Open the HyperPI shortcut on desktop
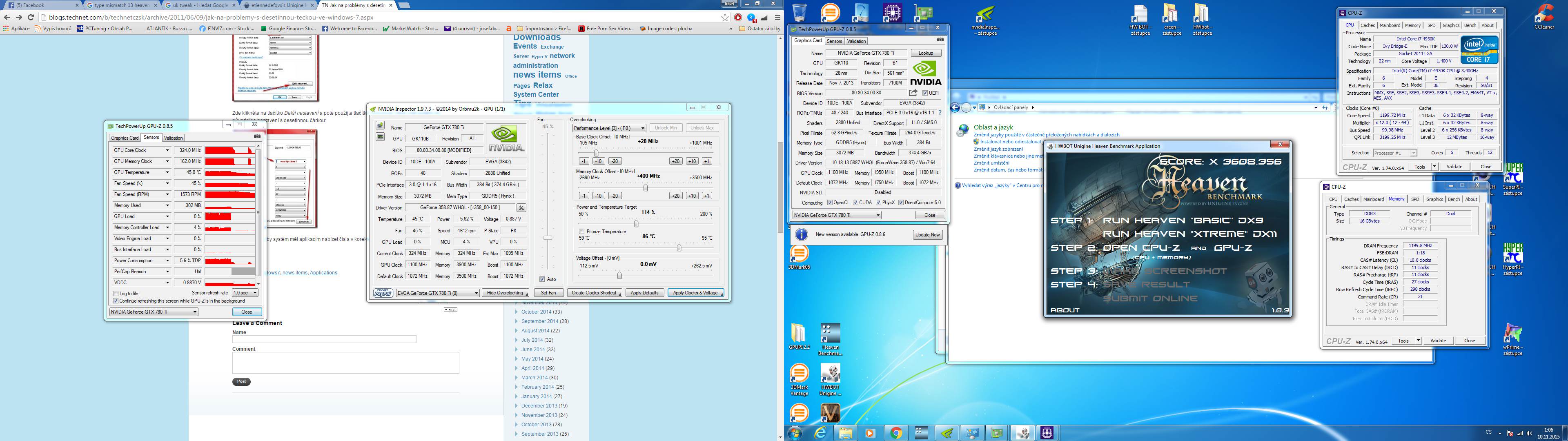This screenshot has width=1568, height=441. 1512,259
